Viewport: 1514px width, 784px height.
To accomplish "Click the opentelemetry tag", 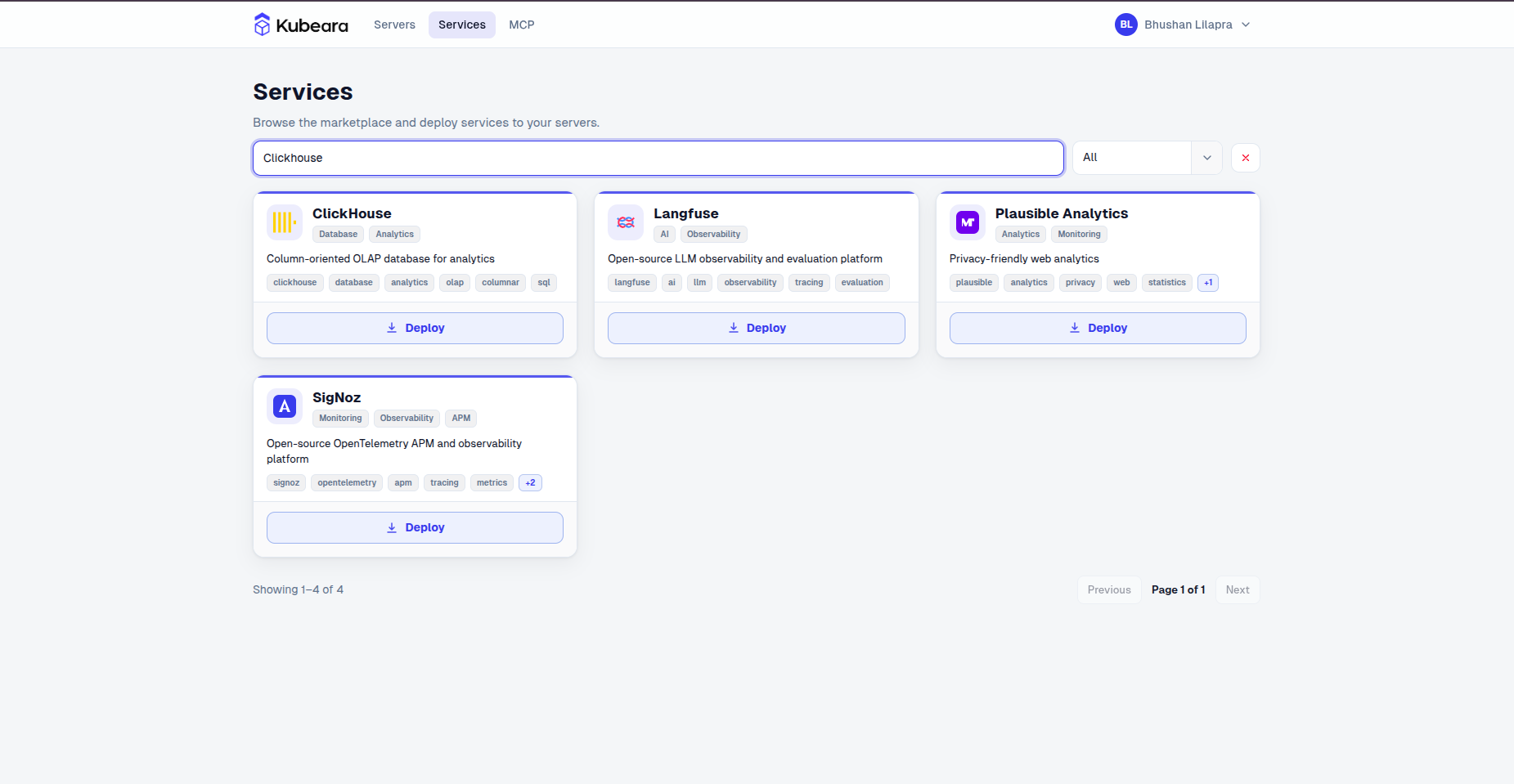I will pyautogui.click(x=347, y=483).
